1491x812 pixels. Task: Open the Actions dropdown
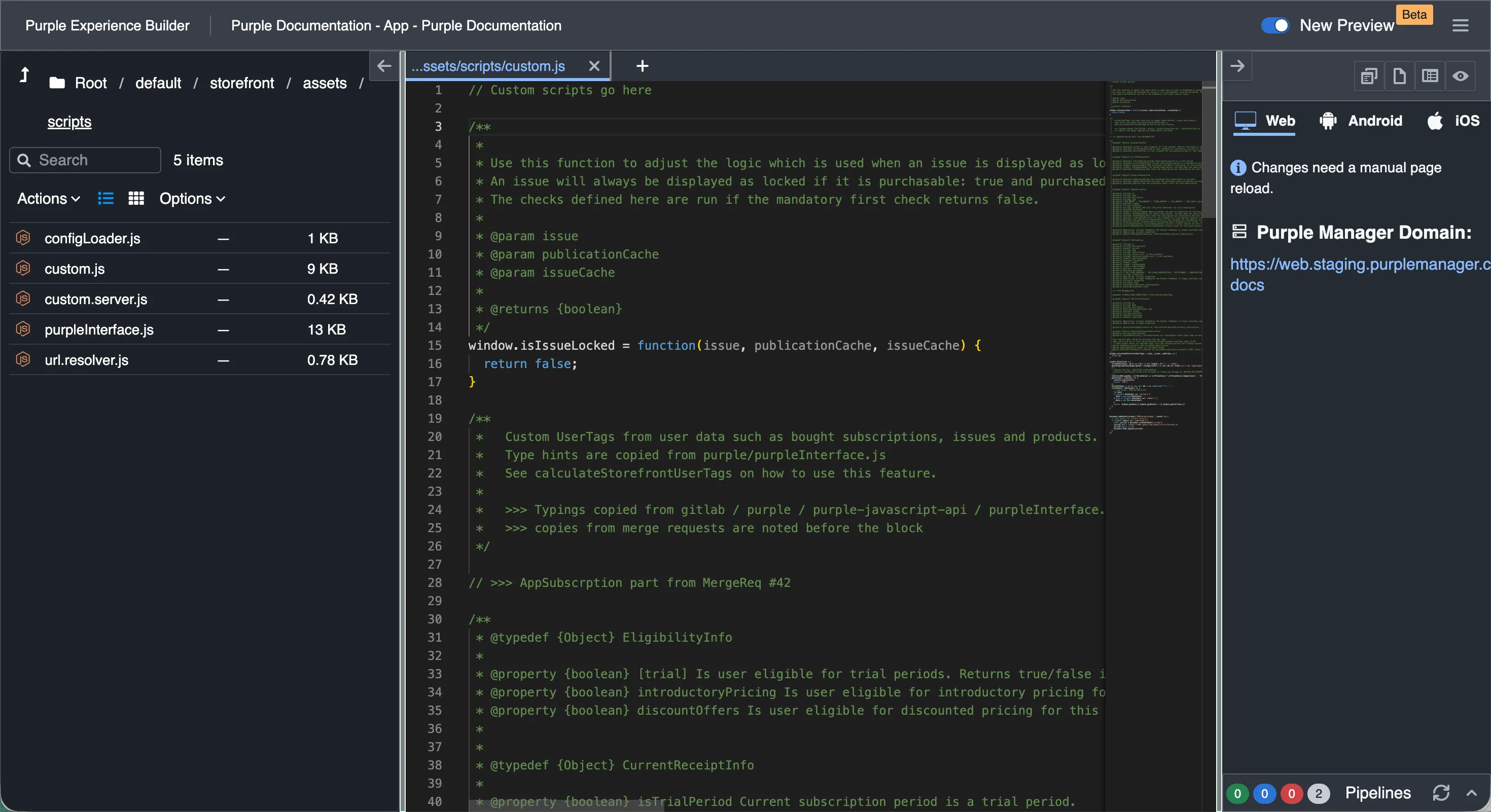click(49, 199)
